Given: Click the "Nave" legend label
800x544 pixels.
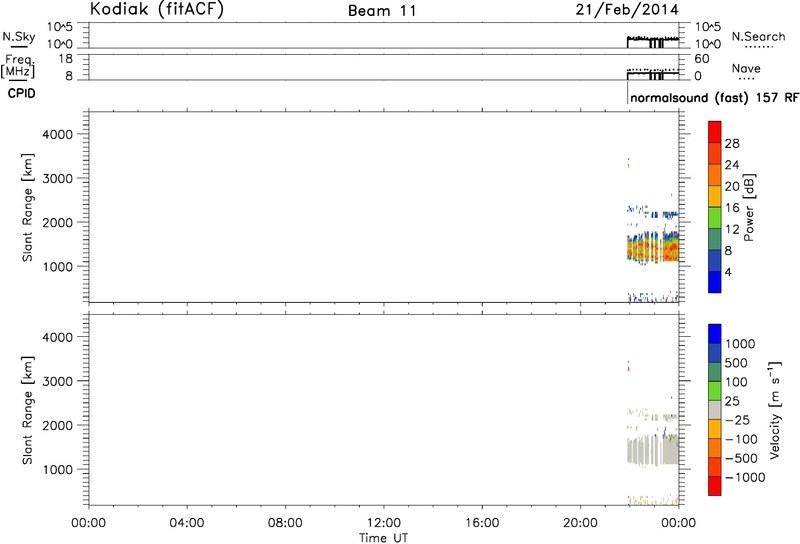Looking at the screenshot, I should [x=746, y=68].
